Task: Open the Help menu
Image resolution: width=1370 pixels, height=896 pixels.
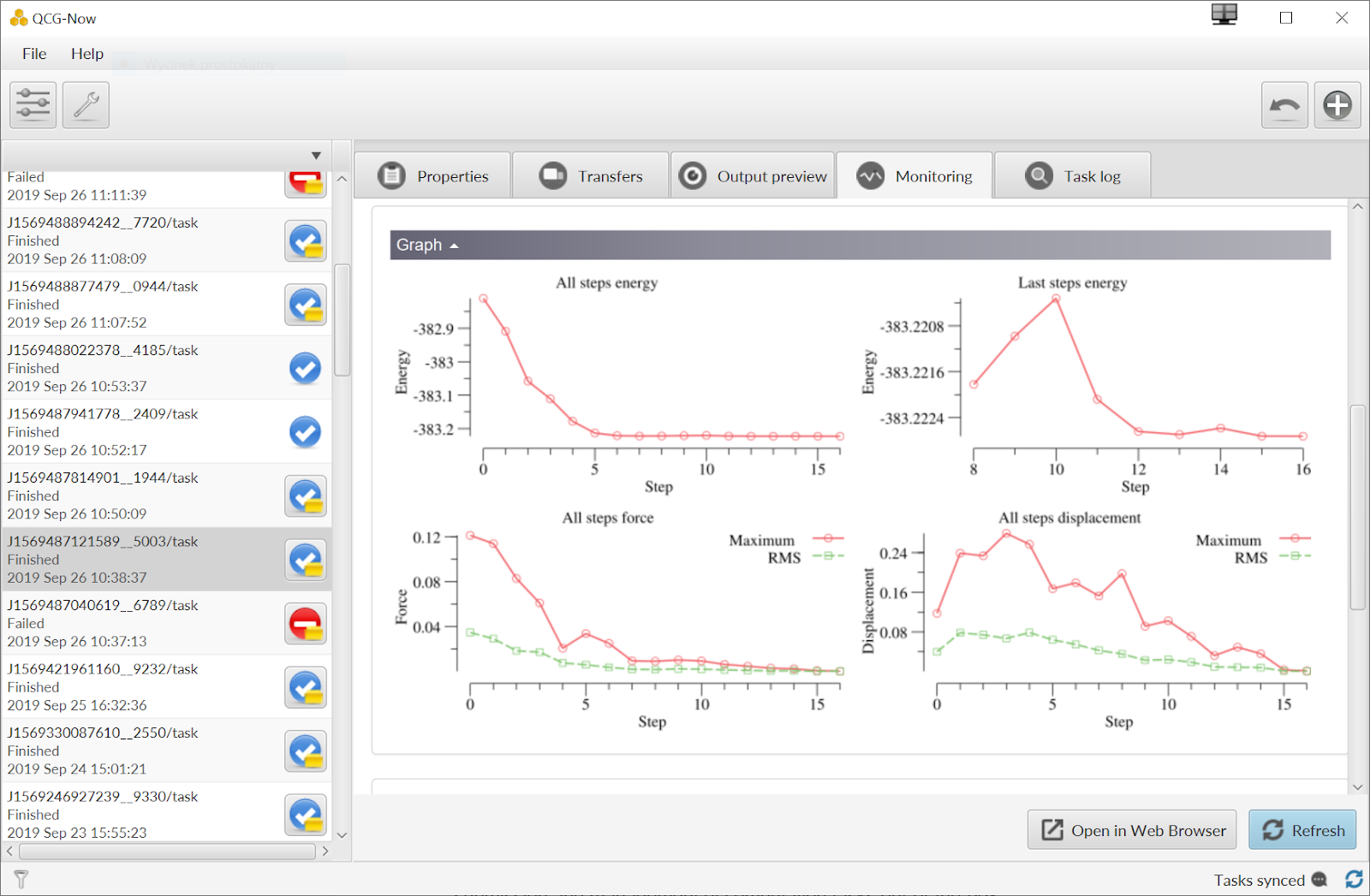Action: 87,54
